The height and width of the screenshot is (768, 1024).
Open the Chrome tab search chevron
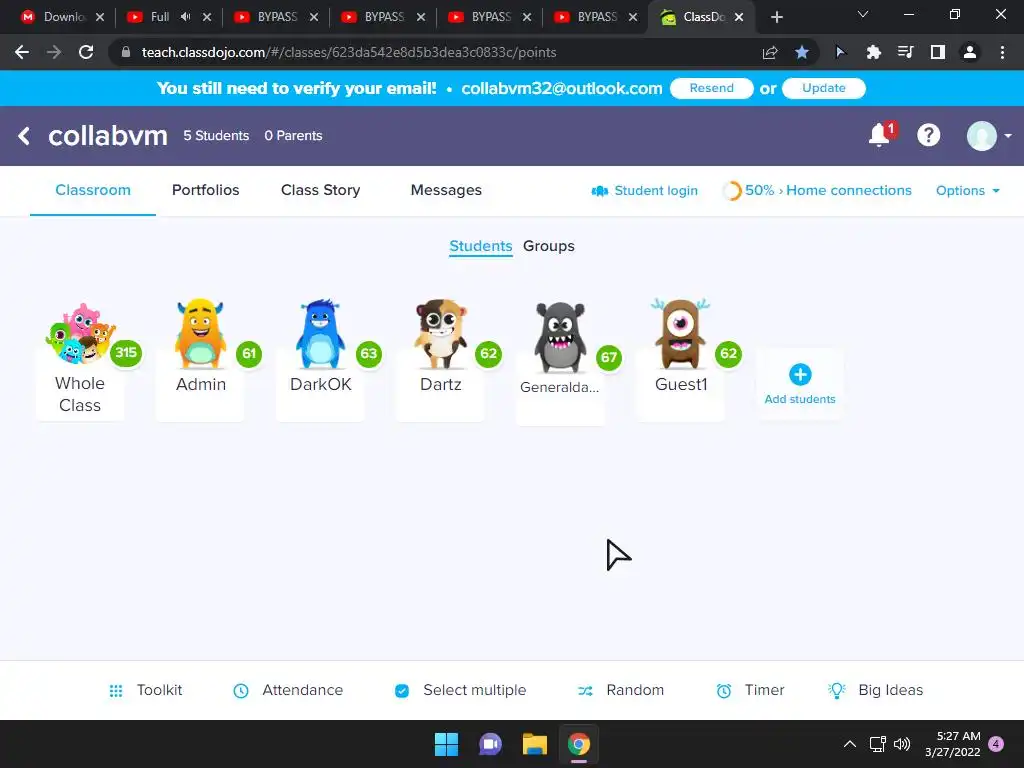pos(863,14)
